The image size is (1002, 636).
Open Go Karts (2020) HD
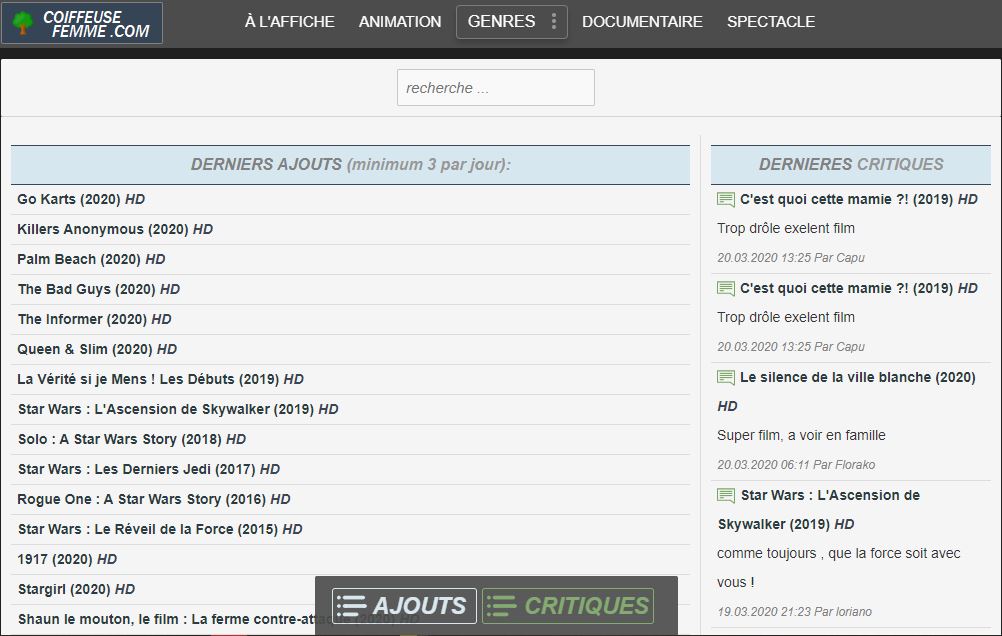click(81, 199)
